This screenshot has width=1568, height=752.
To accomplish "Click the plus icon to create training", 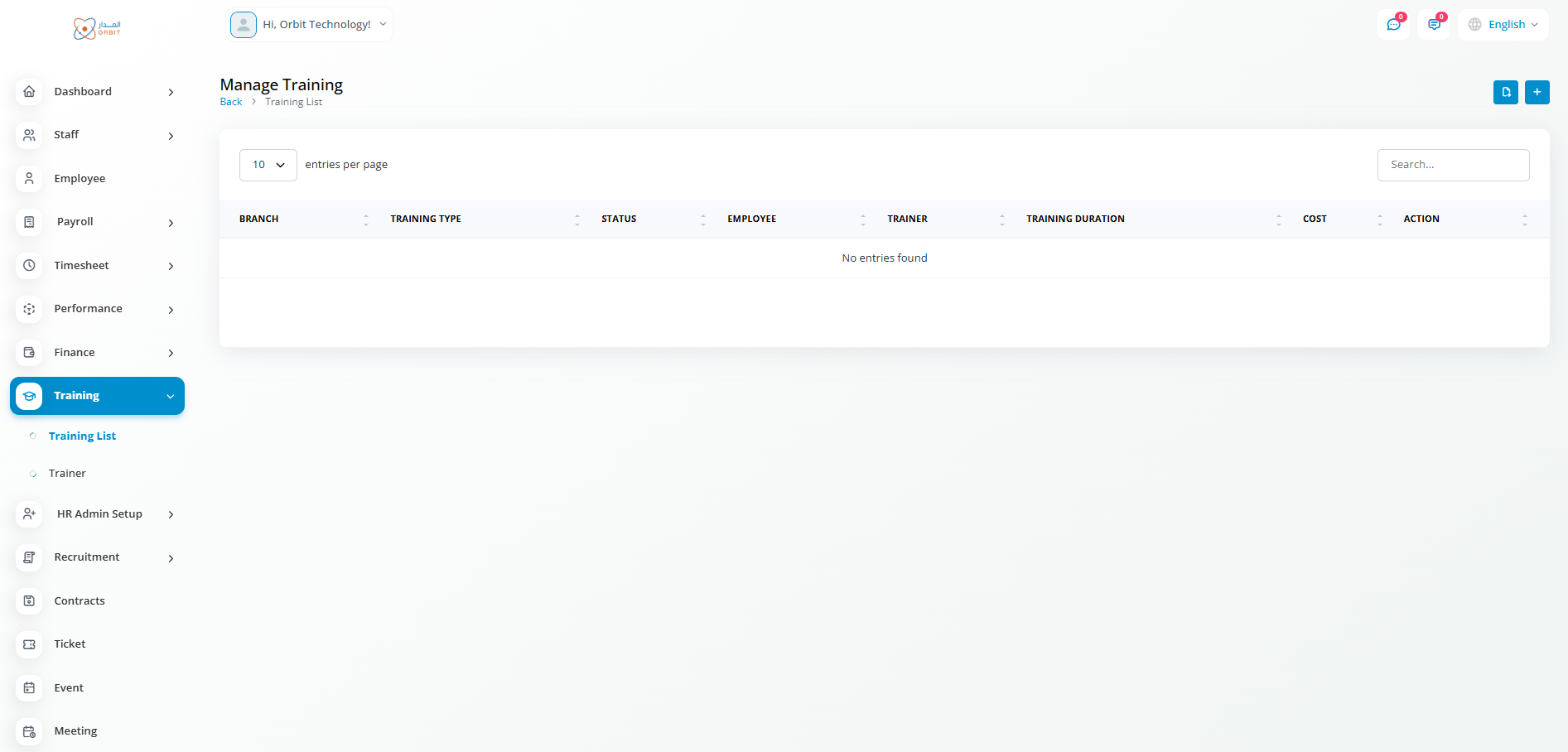I will (x=1537, y=92).
